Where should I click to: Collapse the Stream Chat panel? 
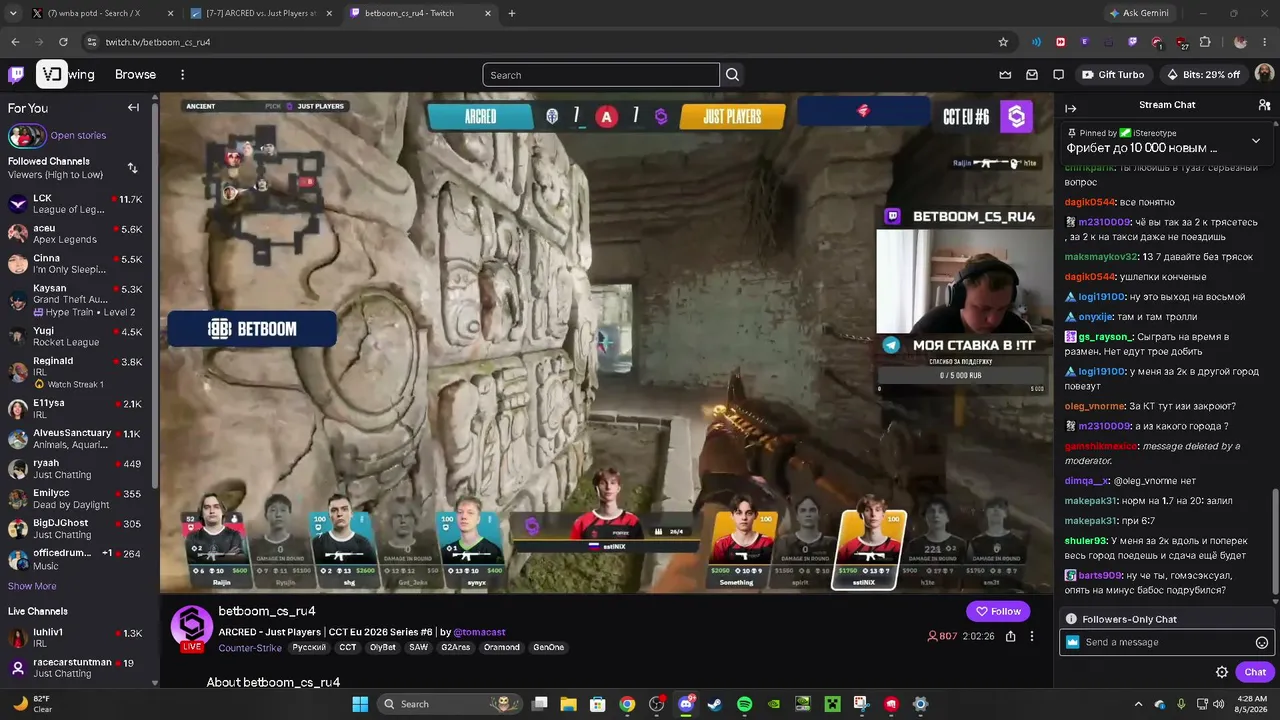click(x=1071, y=108)
